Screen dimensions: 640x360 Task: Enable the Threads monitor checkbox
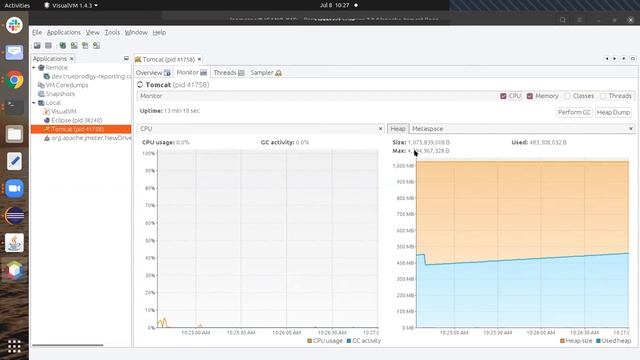point(603,96)
